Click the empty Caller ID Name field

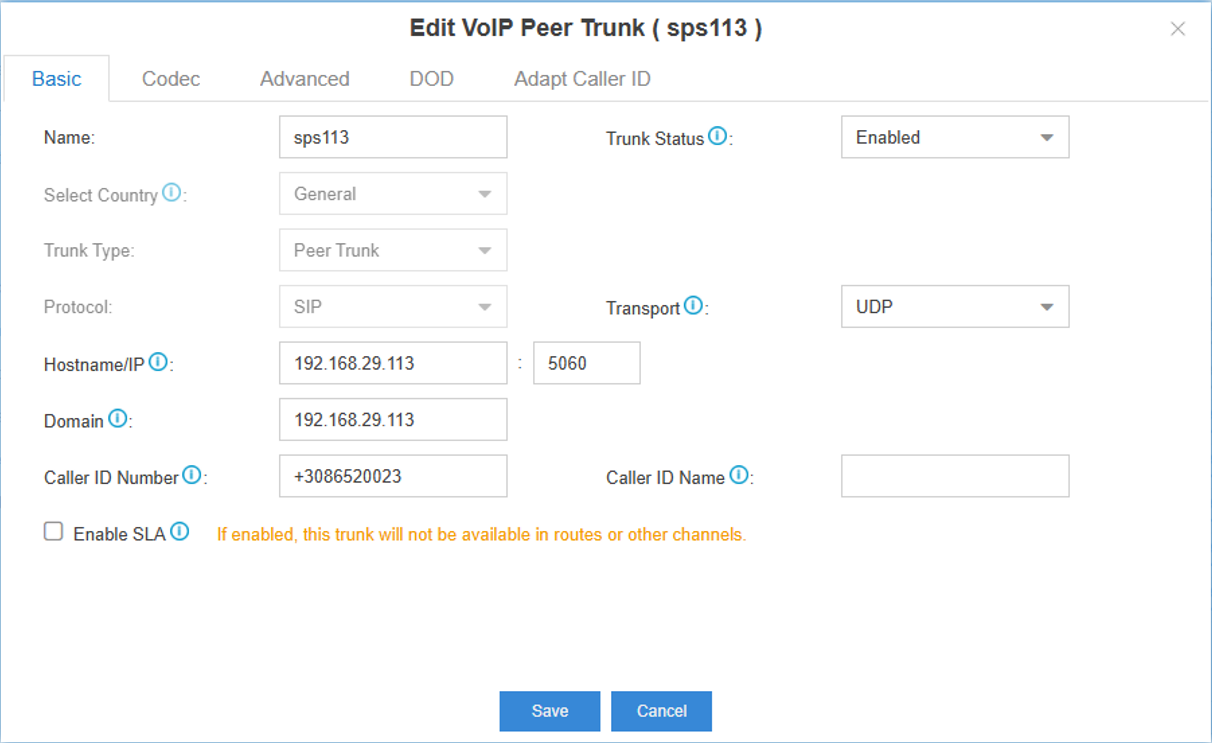pyautogui.click(x=955, y=476)
